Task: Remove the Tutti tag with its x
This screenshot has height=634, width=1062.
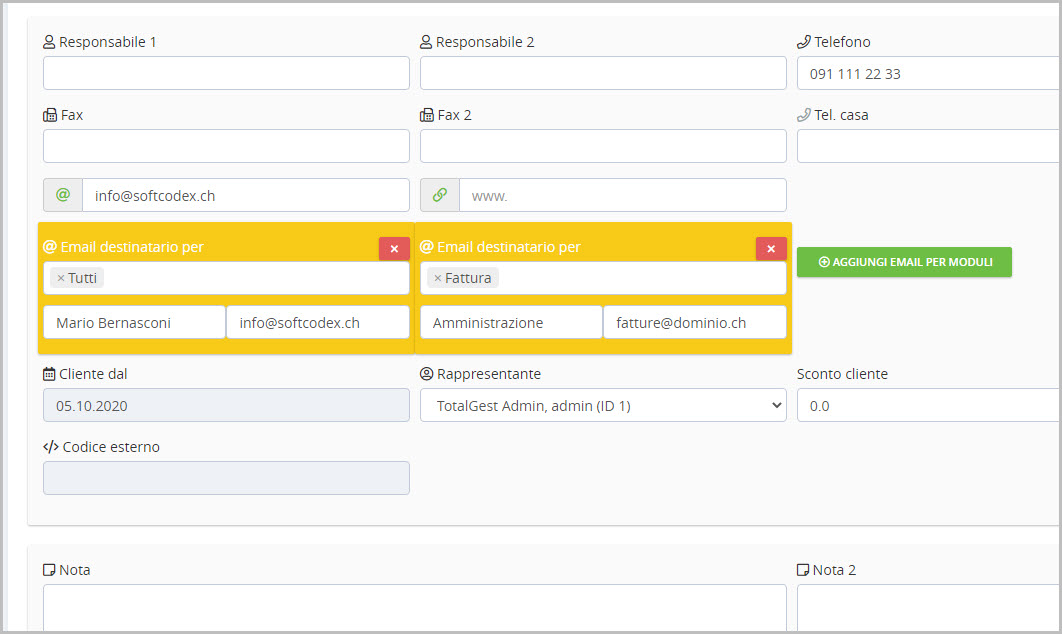Action: 61,278
